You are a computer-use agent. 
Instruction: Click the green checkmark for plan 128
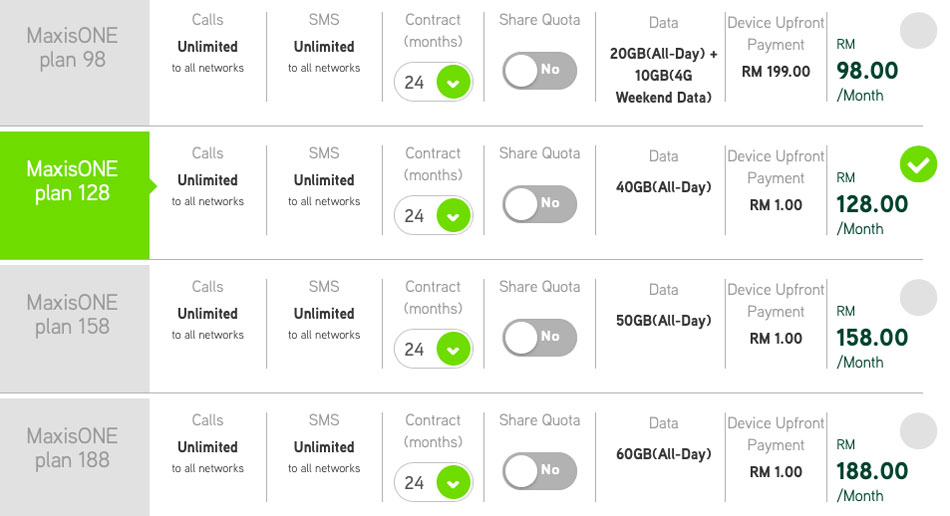[918, 164]
